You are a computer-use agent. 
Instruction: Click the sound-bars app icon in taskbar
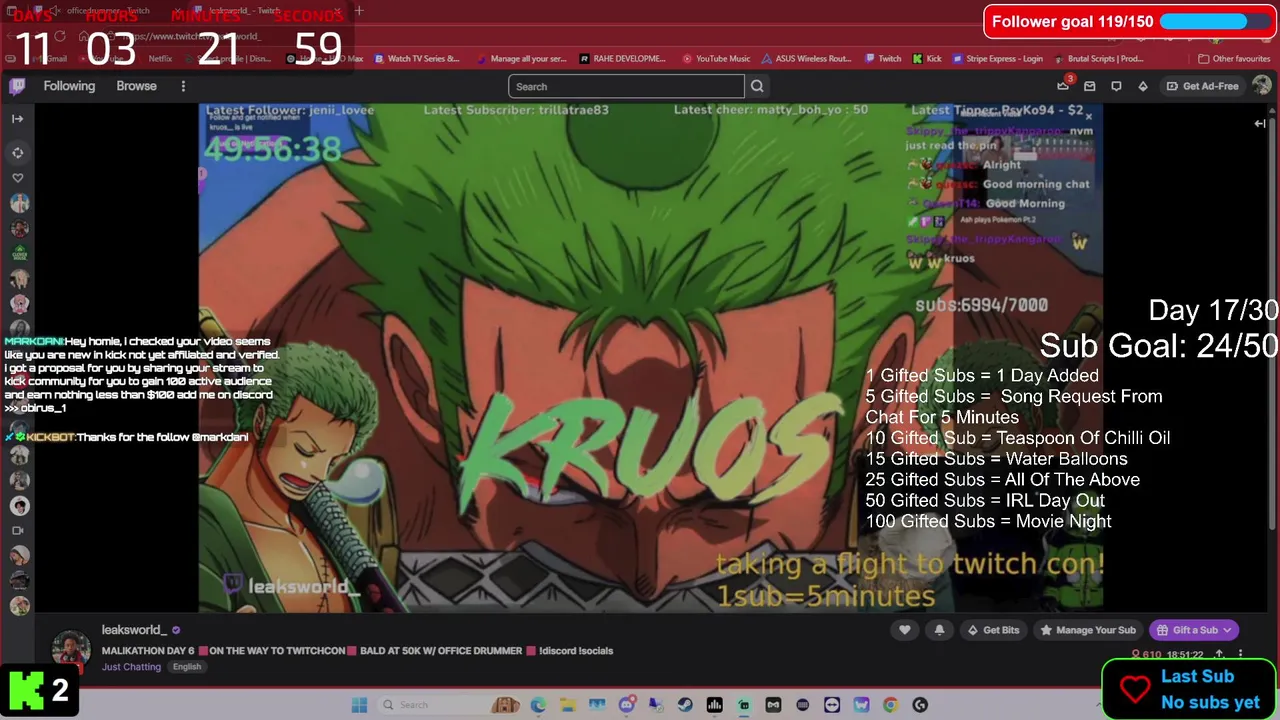715,705
